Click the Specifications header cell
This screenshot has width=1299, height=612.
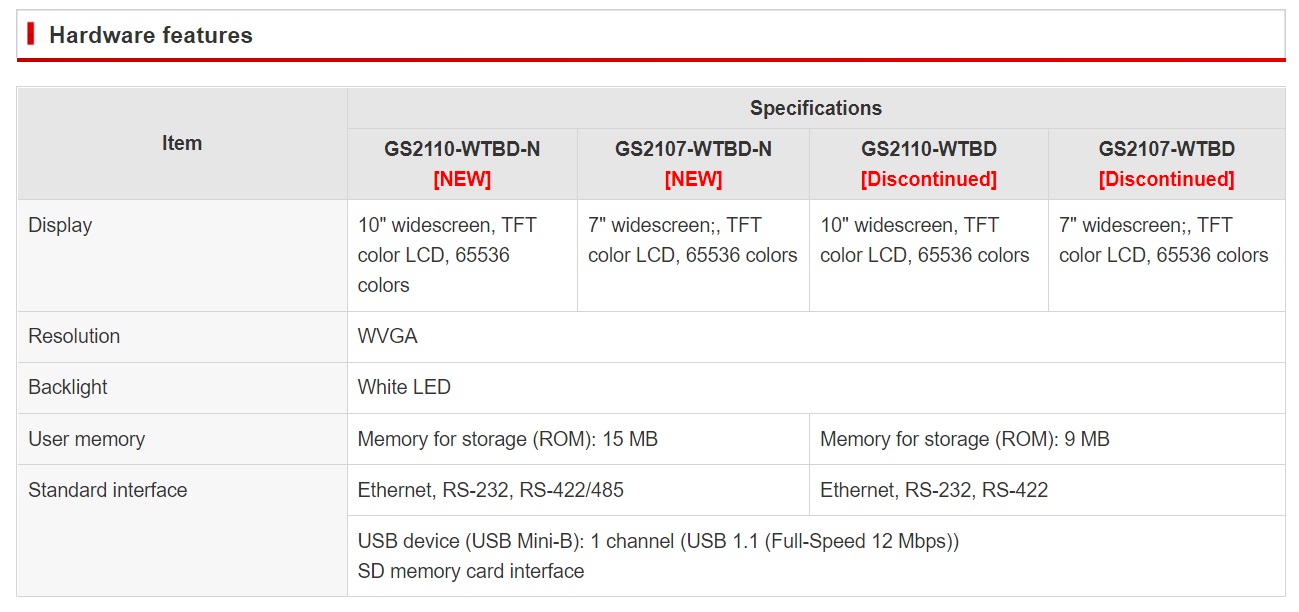tap(816, 108)
